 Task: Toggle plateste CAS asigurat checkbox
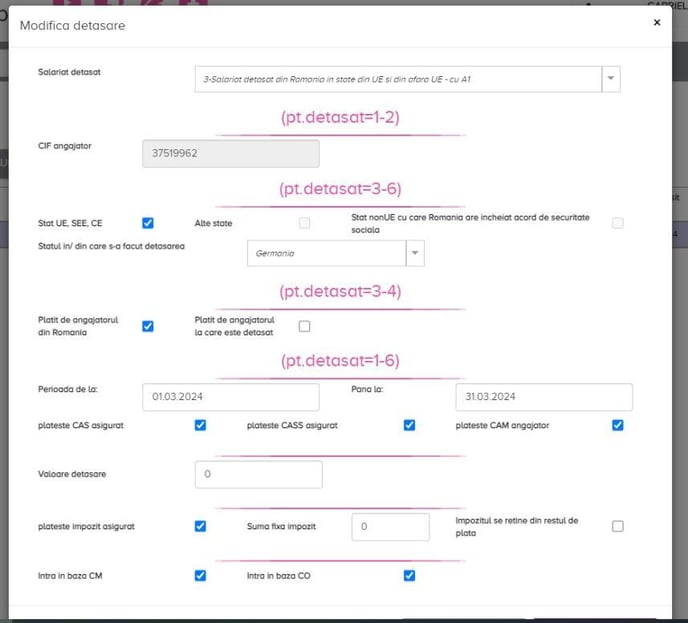[x=200, y=425]
